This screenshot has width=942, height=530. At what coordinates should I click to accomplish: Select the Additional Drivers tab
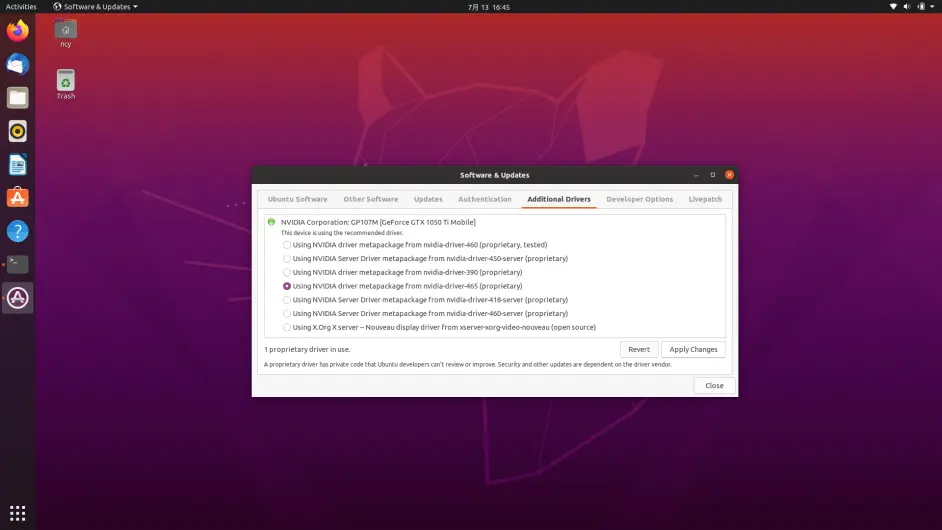pyautogui.click(x=559, y=200)
